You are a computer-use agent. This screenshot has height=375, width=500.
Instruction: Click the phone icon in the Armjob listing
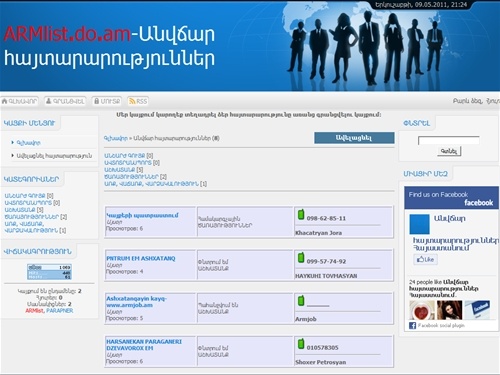(301, 300)
